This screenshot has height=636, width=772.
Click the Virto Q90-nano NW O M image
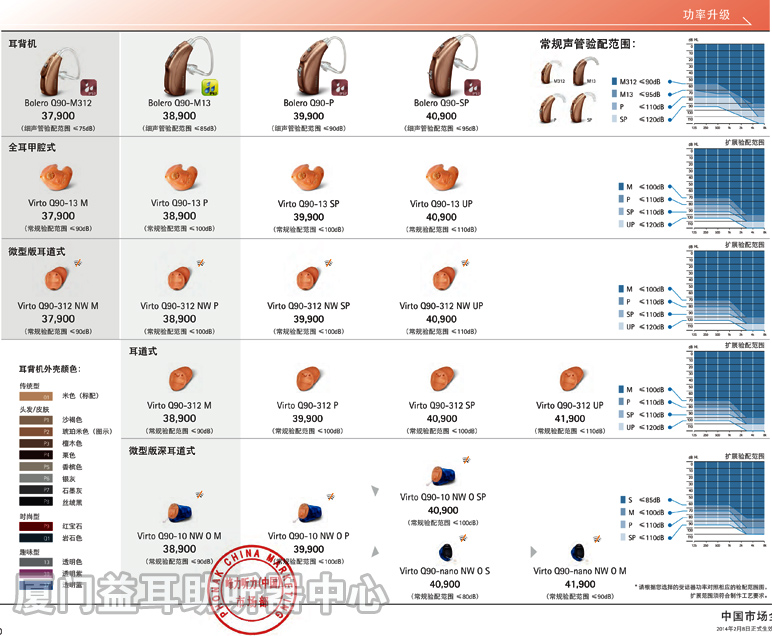tap(579, 552)
